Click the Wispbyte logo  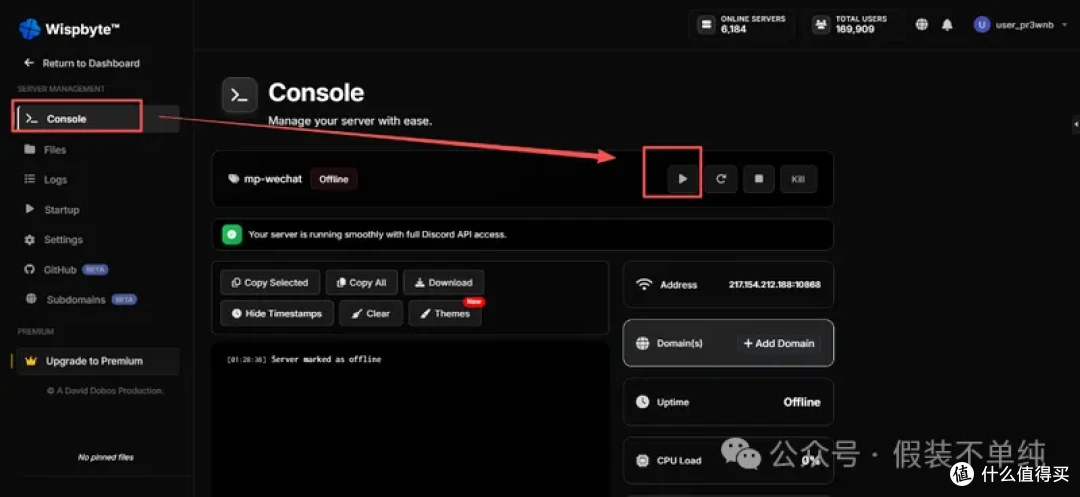coord(69,29)
